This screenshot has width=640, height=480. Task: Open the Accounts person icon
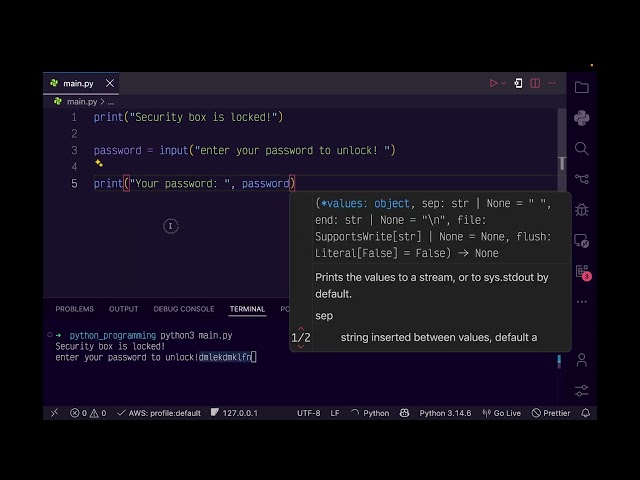(582, 360)
